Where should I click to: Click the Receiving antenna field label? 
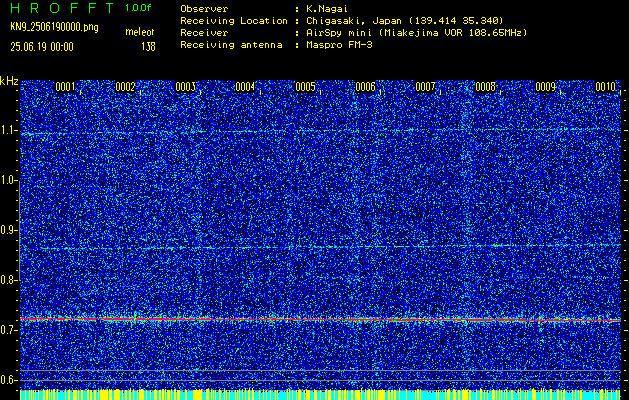tap(231, 45)
